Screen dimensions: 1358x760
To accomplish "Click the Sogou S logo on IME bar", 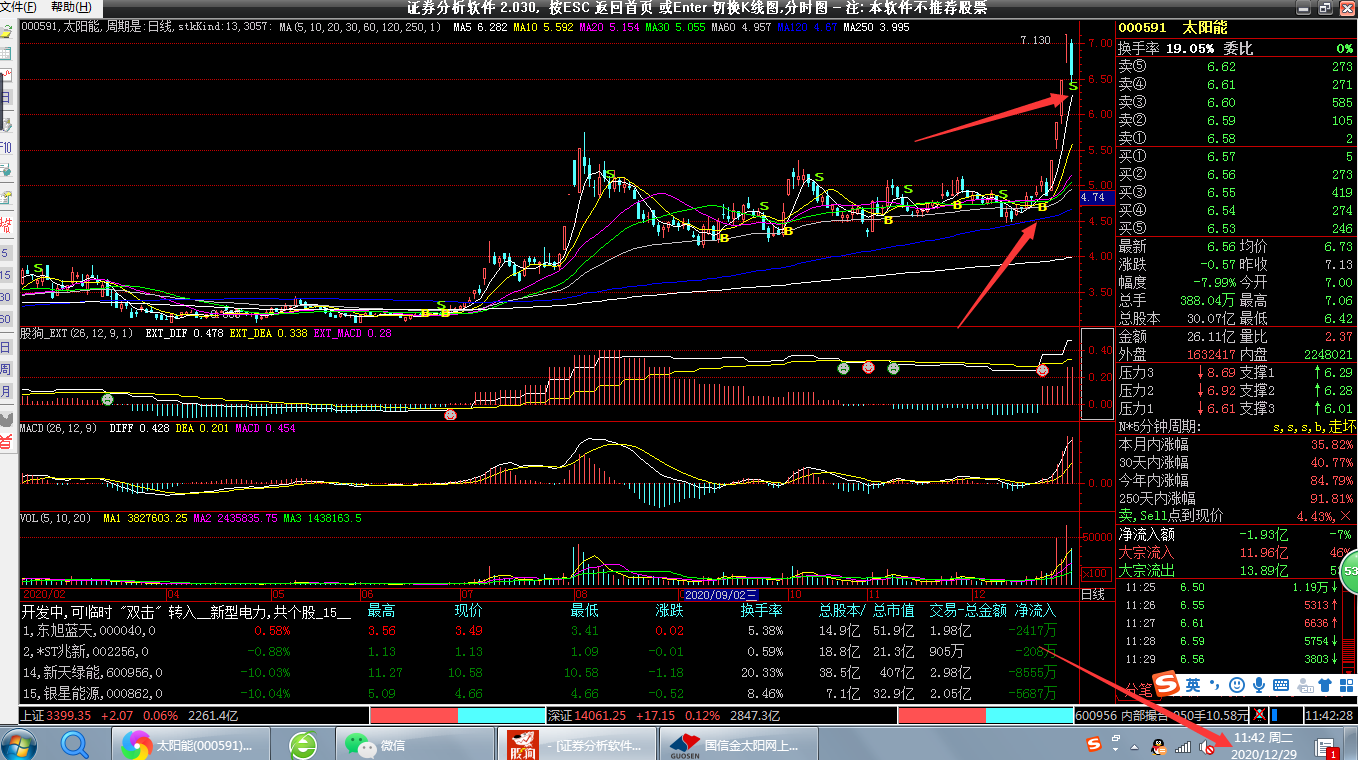I will (x=1167, y=684).
